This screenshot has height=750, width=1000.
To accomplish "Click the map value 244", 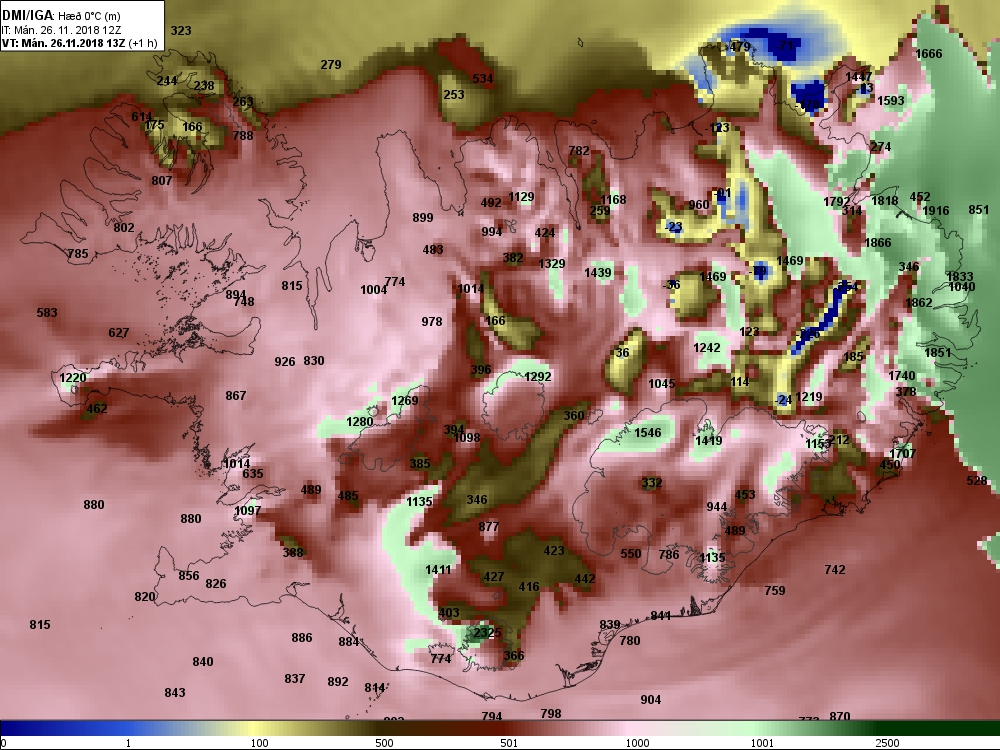I will pyautogui.click(x=167, y=80).
